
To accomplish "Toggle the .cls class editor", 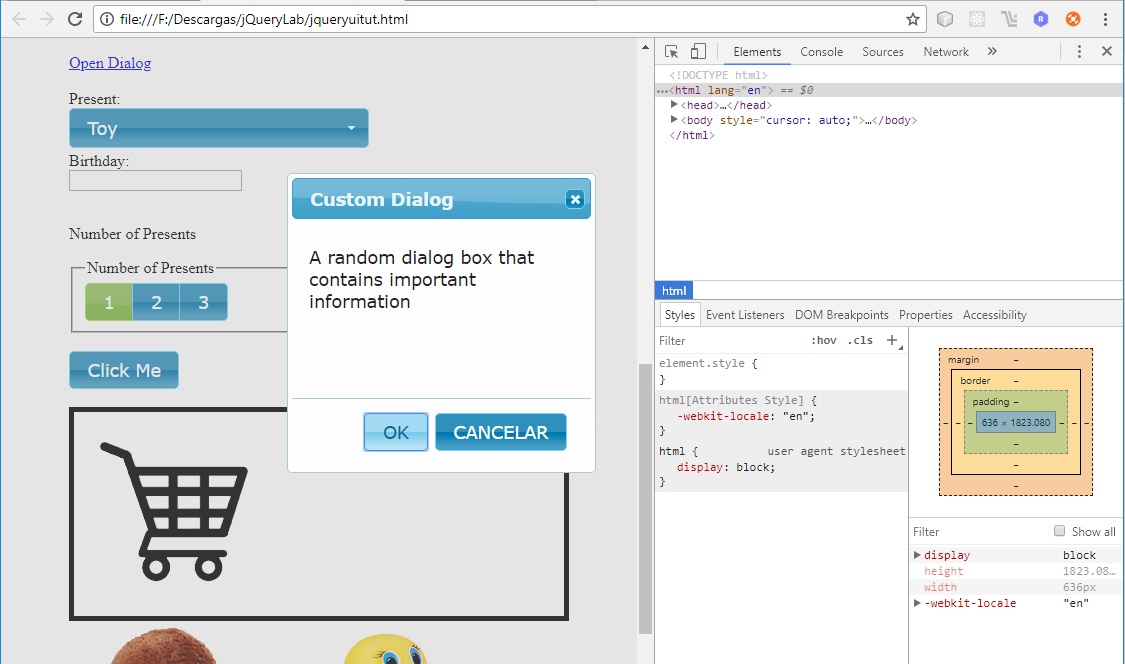I will tap(860, 340).
